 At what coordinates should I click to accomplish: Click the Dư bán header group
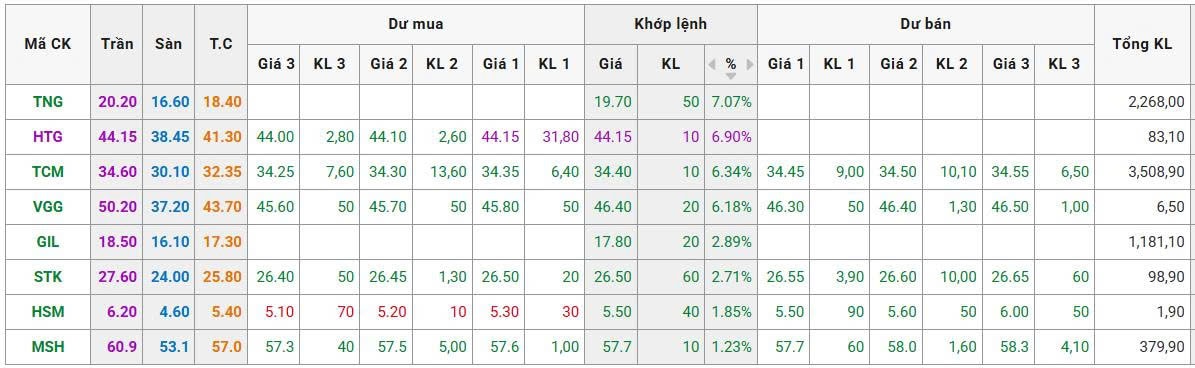pos(925,24)
